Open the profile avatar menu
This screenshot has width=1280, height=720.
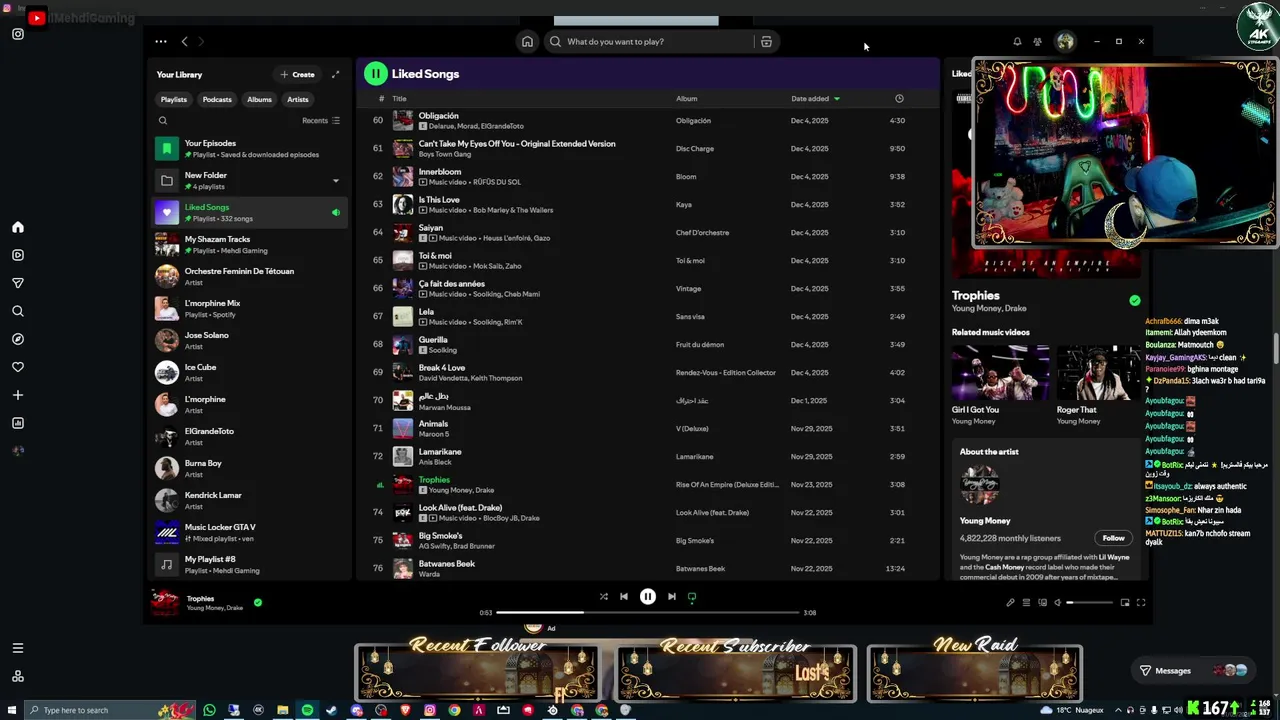[x=1065, y=42]
